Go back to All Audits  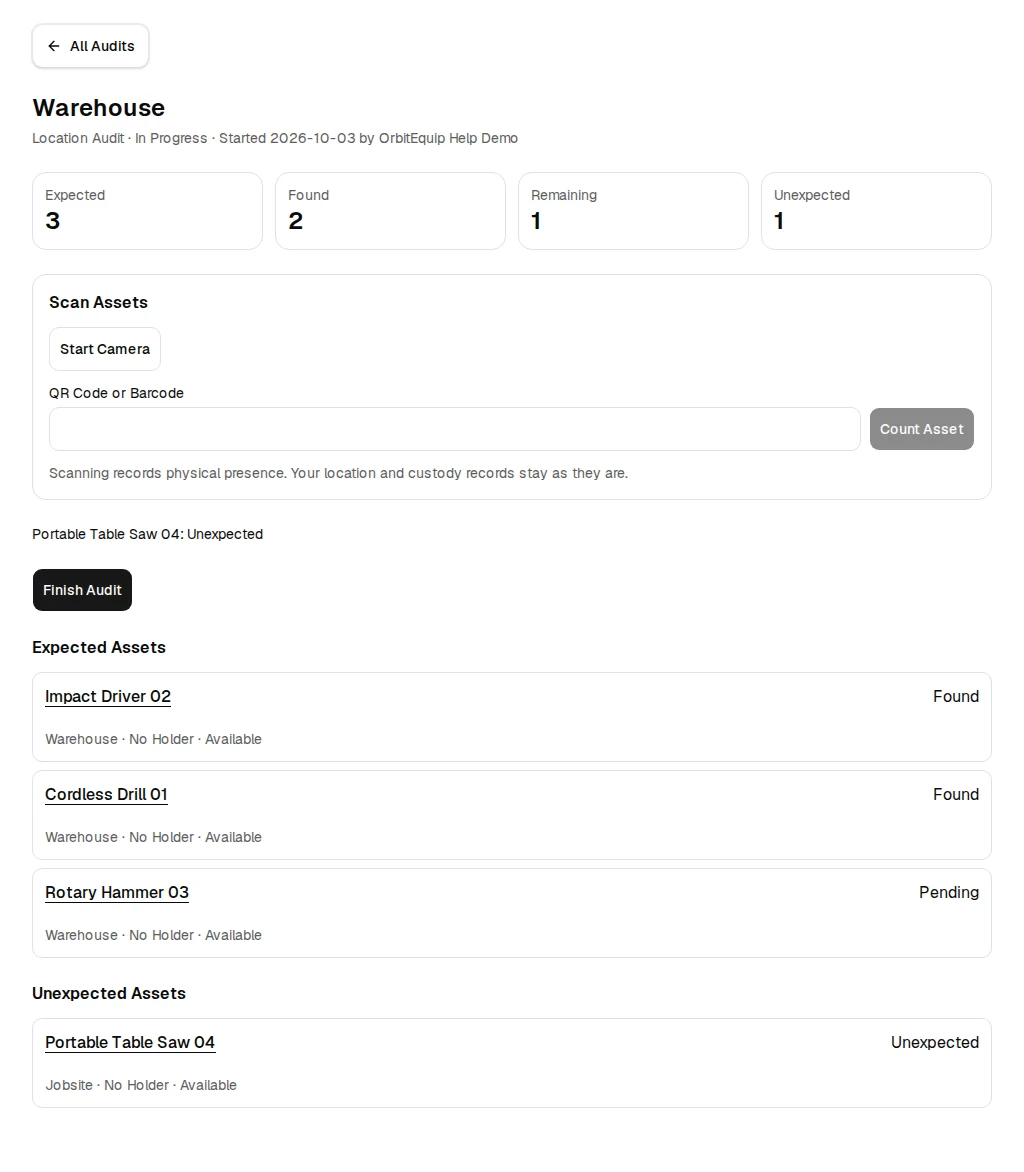tap(90, 46)
